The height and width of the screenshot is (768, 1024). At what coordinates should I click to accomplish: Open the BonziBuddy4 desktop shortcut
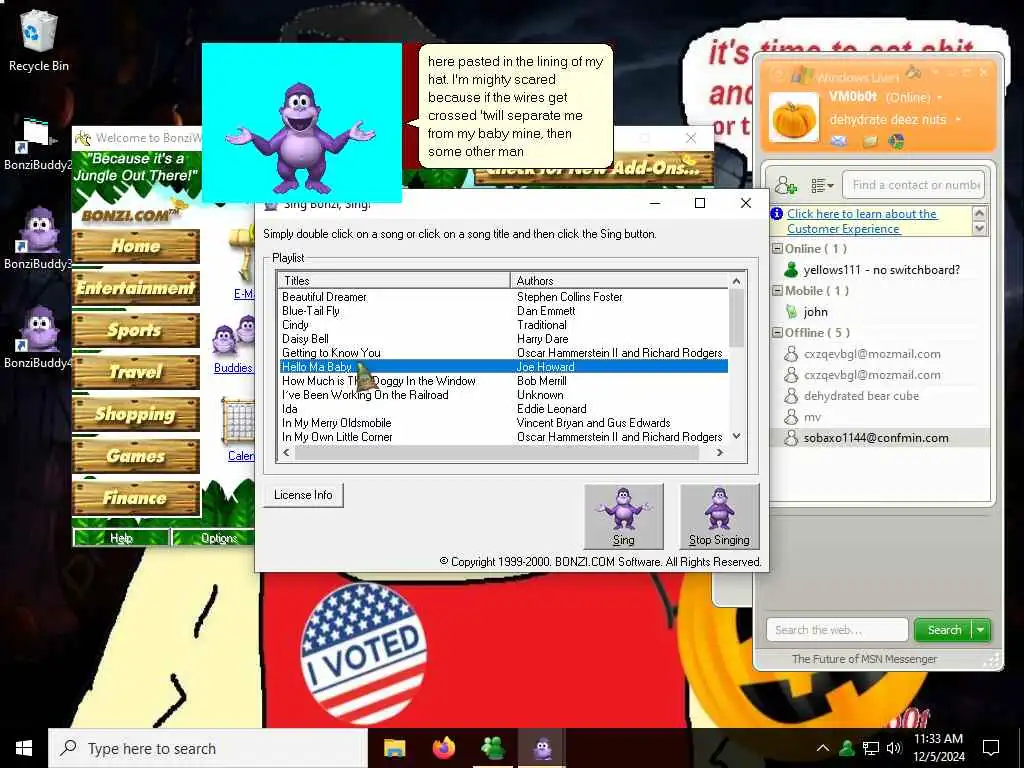(39, 337)
